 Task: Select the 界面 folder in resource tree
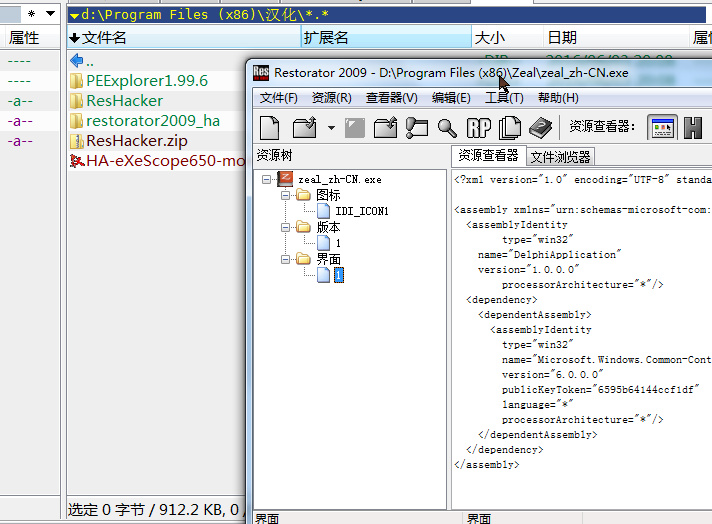(328, 259)
